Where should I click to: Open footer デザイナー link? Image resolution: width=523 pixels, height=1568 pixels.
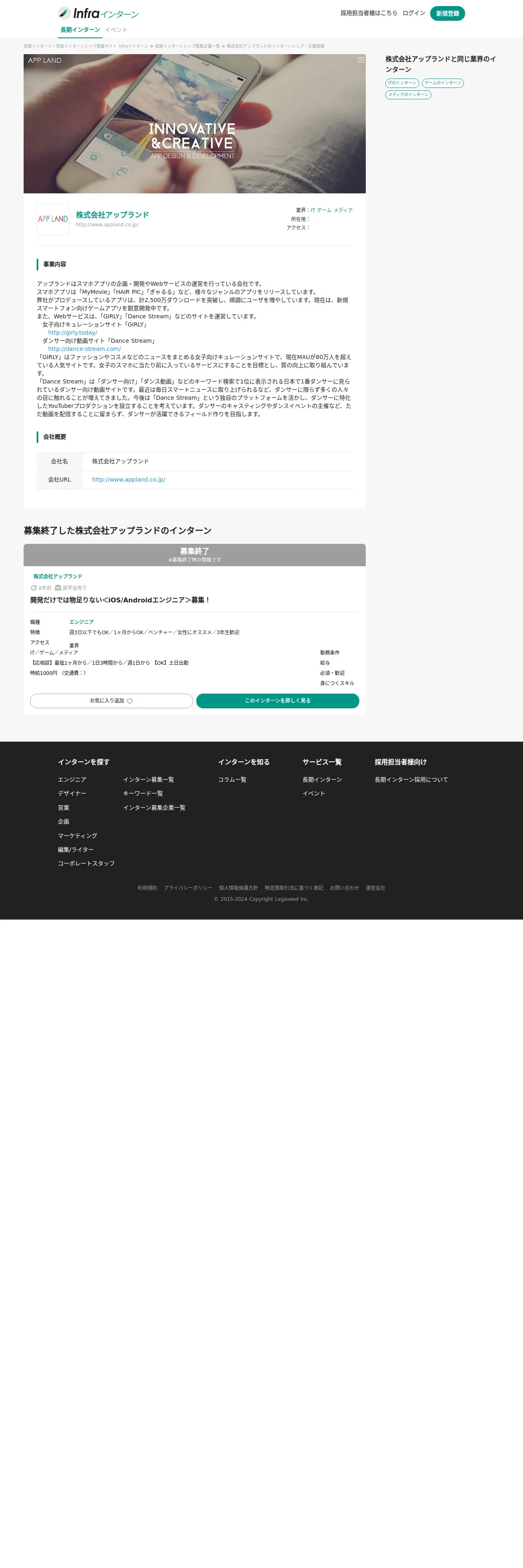click(72, 794)
